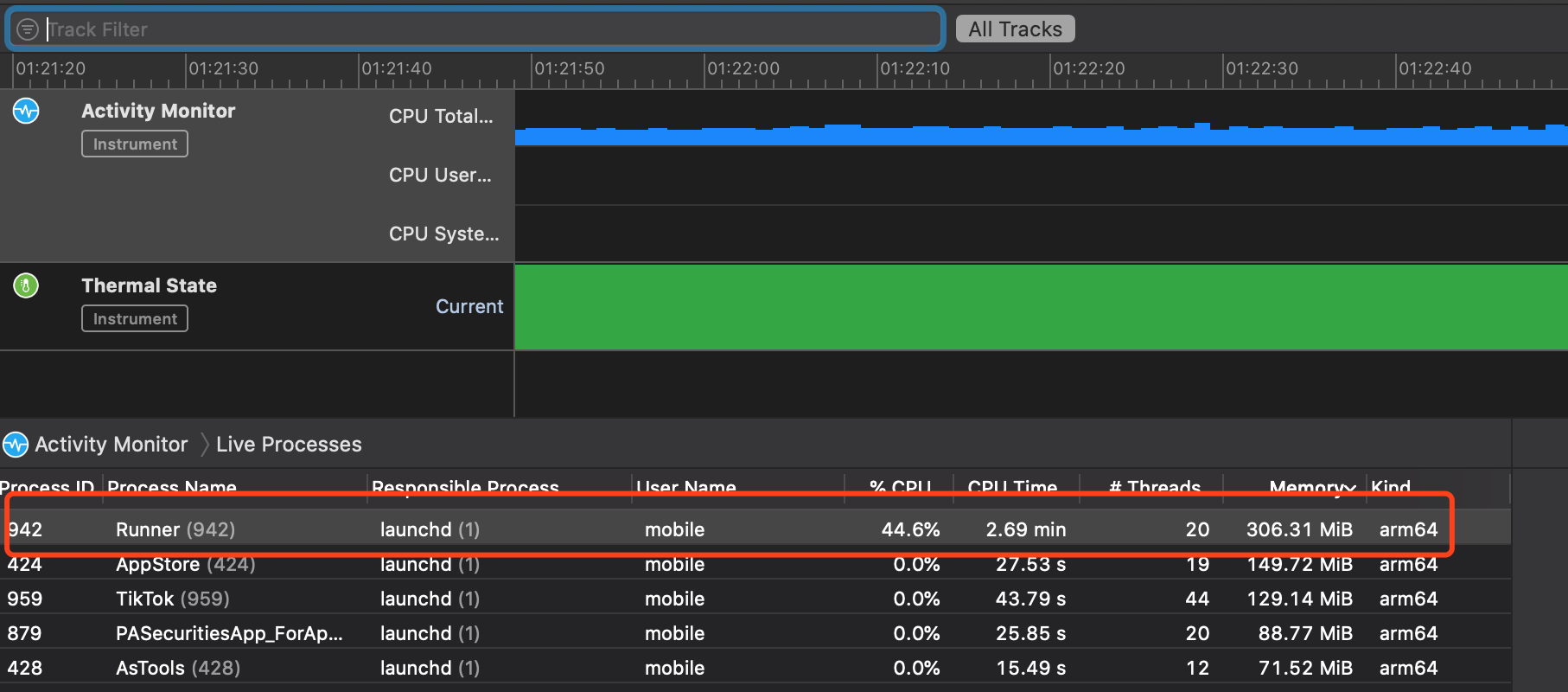Click the Instrument badge under Activity Monitor
This screenshot has height=692, width=1568.
click(x=135, y=144)
